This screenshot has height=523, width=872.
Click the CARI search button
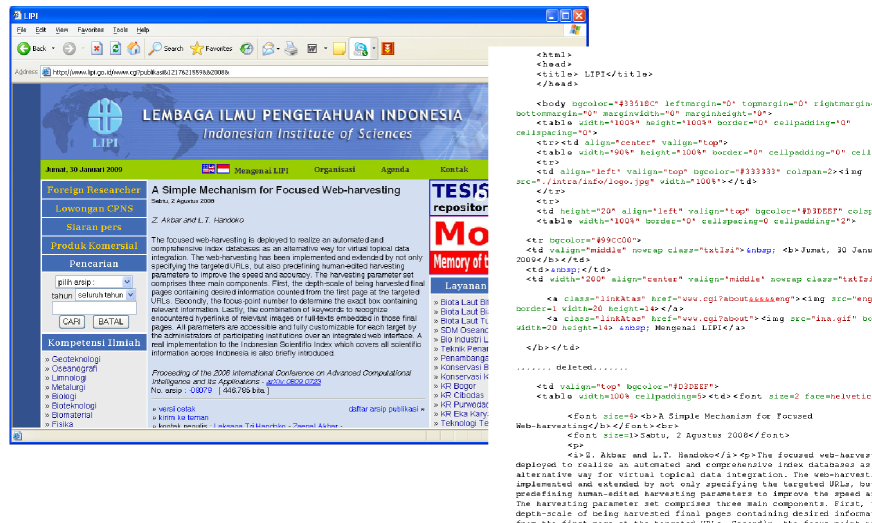(x=72, y=322)
